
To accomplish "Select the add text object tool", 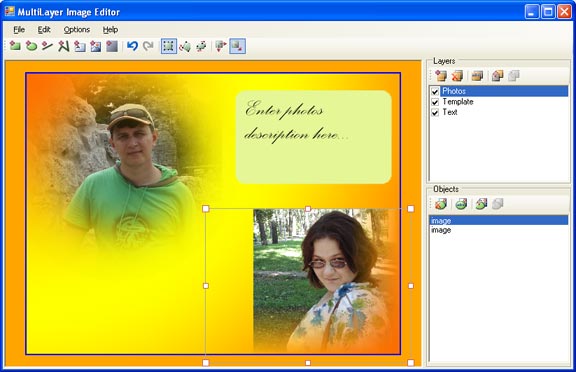I will 80,46.
